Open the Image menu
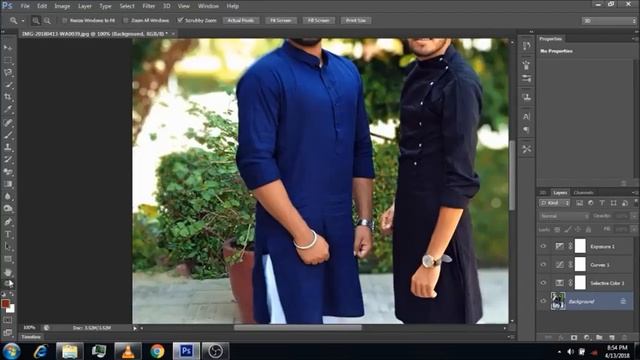This screenshot has width=640, height=360. (x=62, y=6)
